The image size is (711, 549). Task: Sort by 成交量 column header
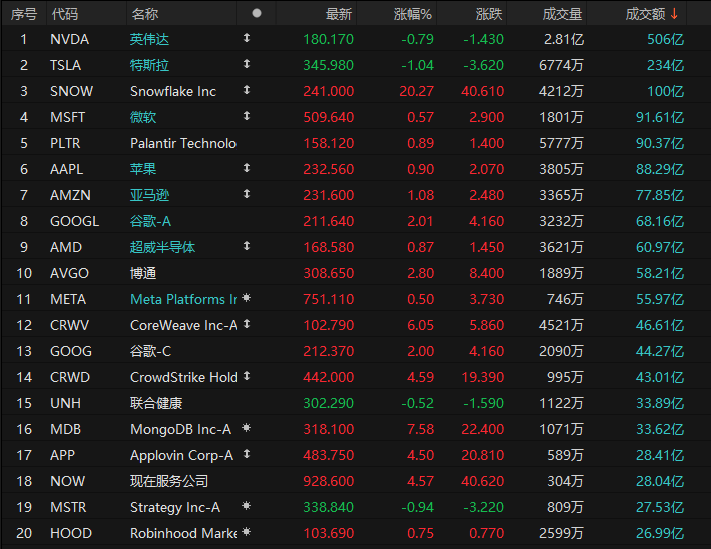(562, 14)
